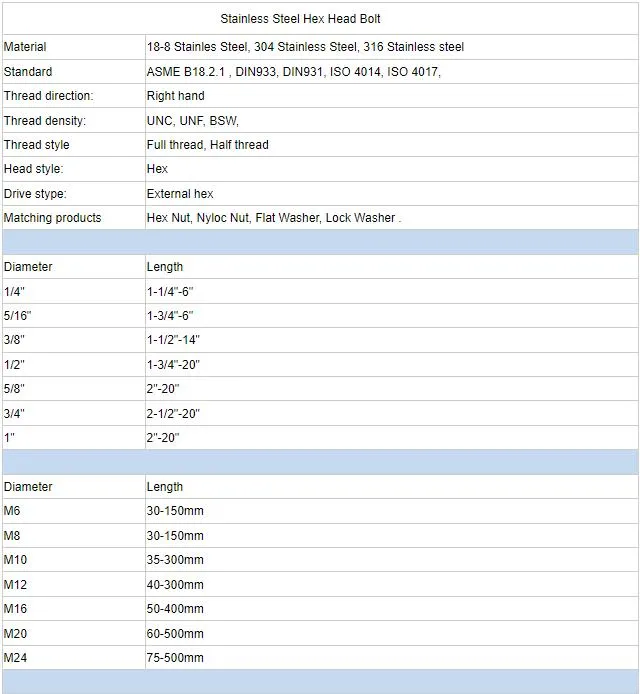Click the "Head style:" label
Viewport: 640px width, 694px height.
[x=33, y=170]
